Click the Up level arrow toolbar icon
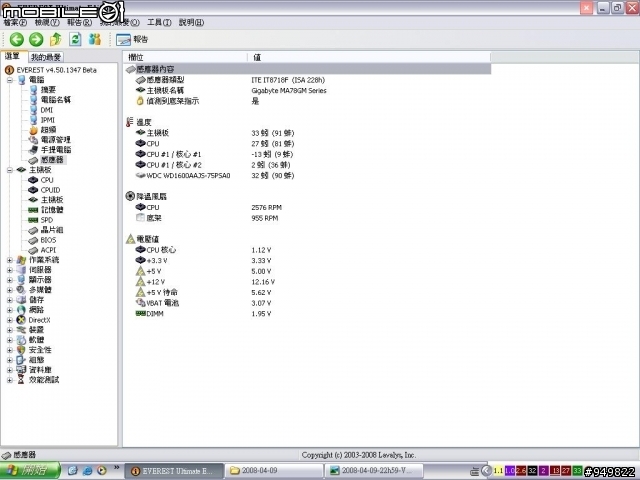 [x=56, y=39]
